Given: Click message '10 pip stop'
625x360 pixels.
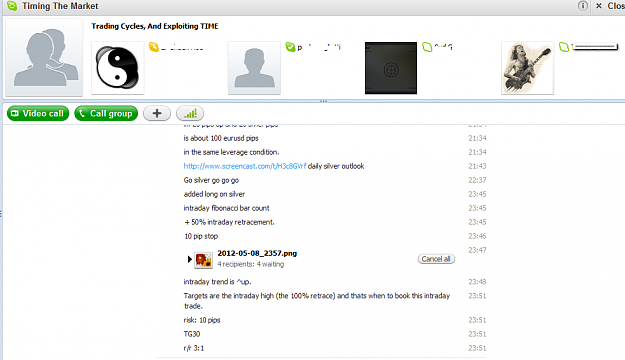Looking at the screenshot, I should (x=201, y=236).
